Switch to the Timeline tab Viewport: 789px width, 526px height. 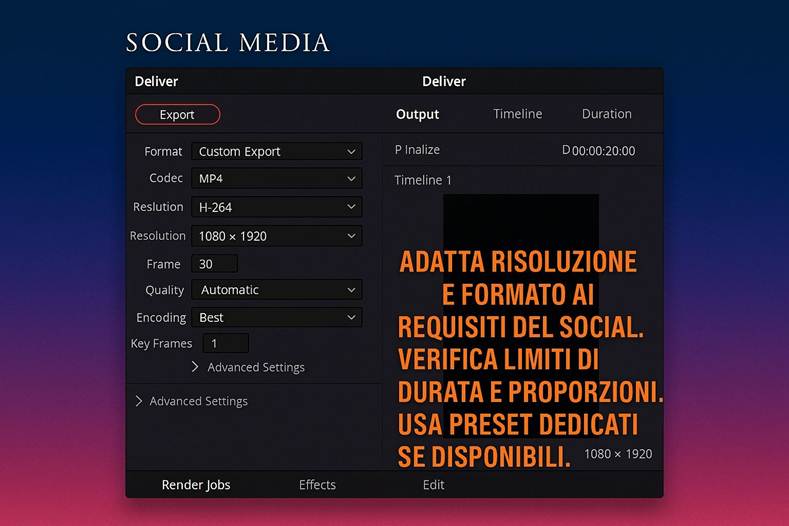point(518,114)
